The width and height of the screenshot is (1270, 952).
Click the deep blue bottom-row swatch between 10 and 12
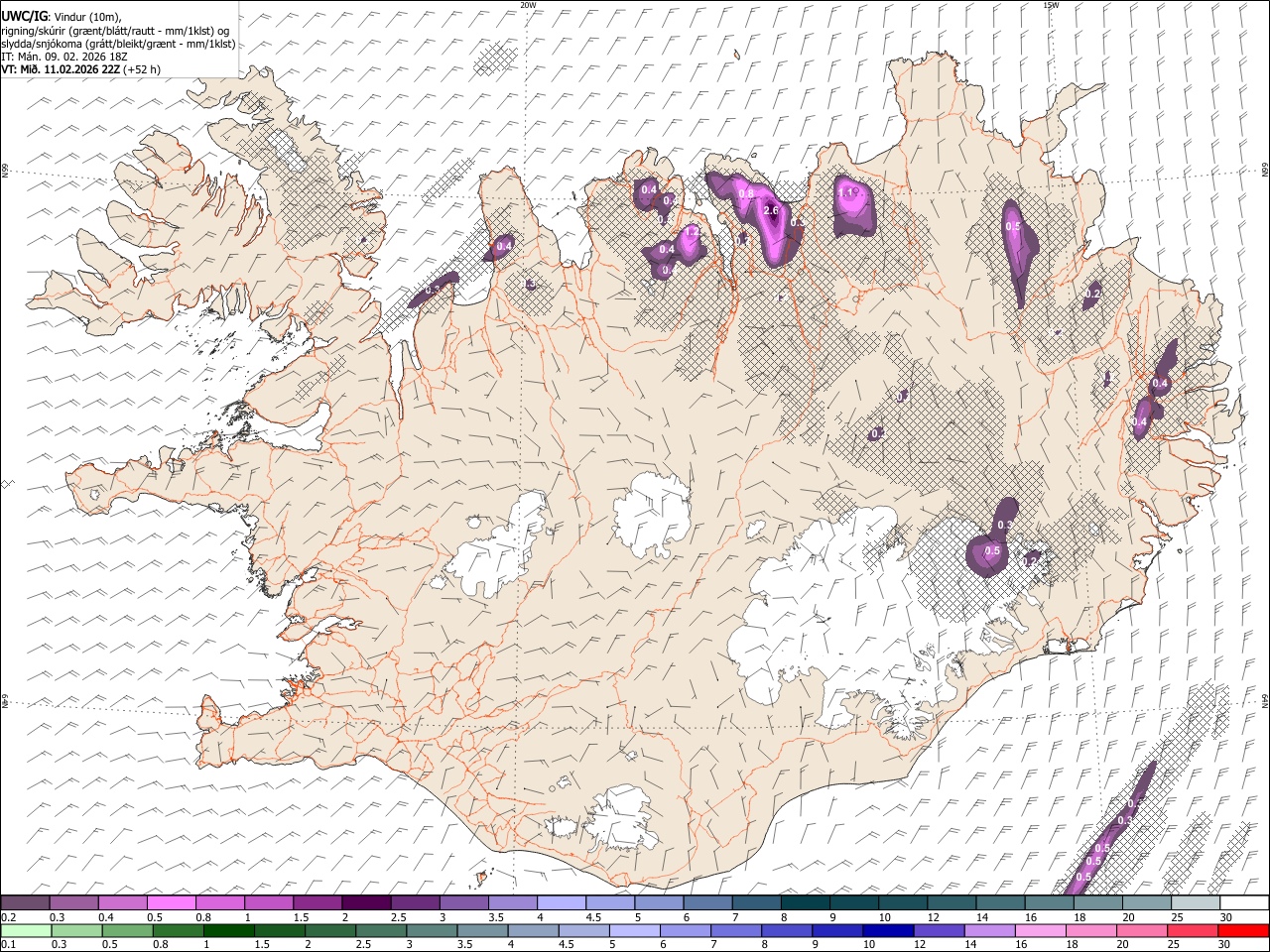click(887, 931)
